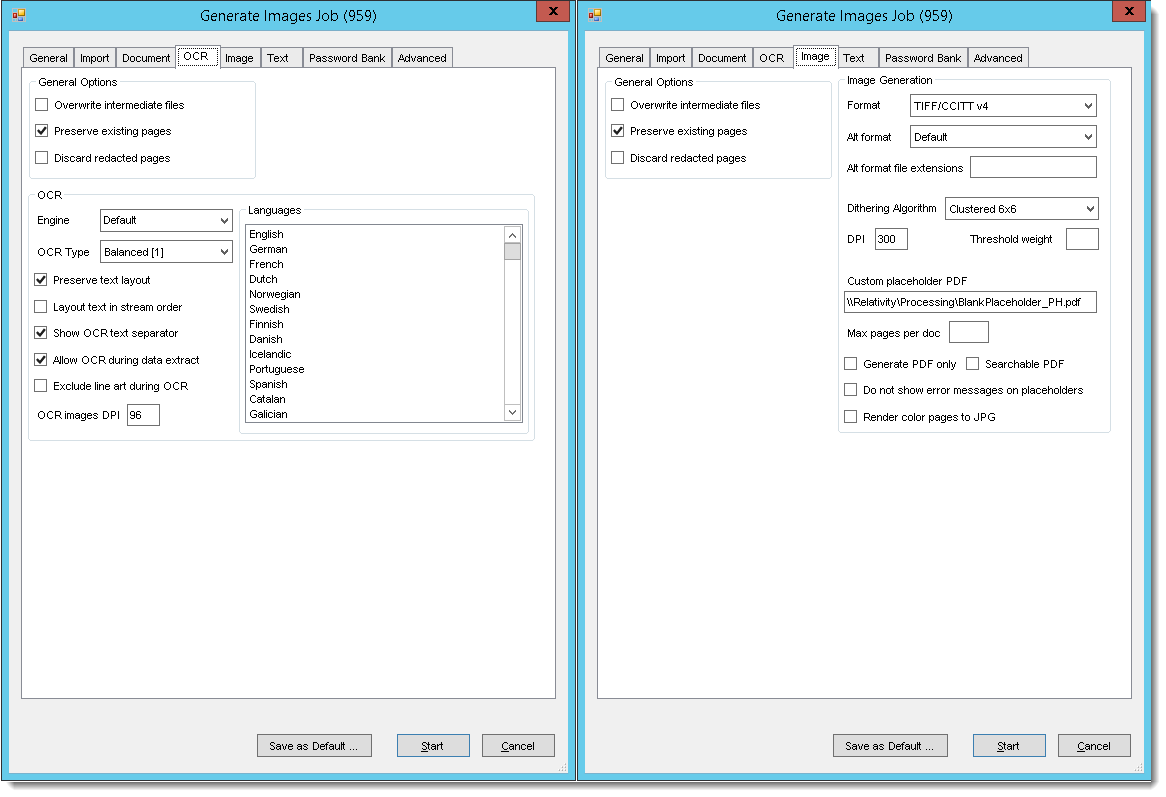
Task: Tick the Searchable PDF checkbox
Action: point(972,364)
